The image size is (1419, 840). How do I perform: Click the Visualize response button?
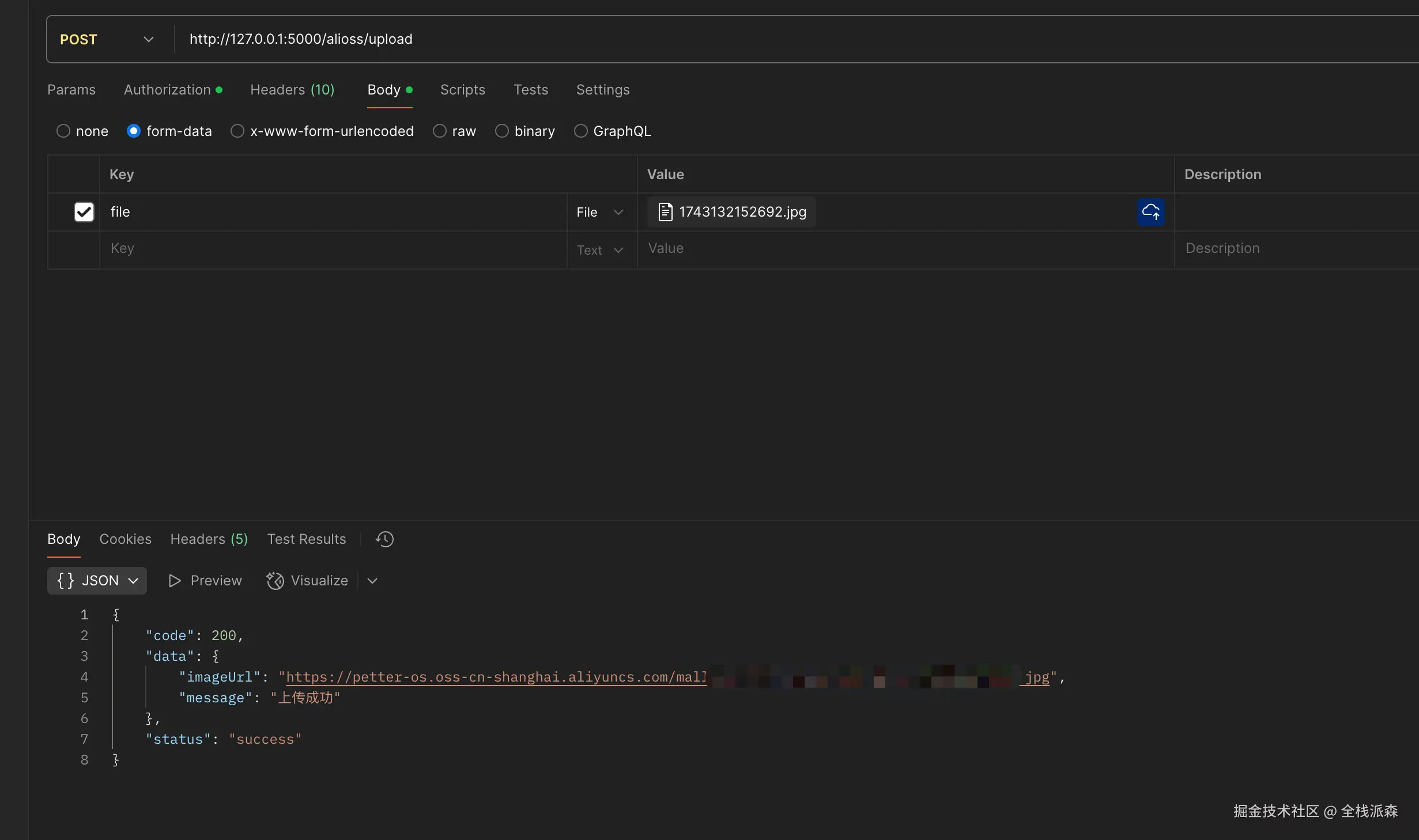coord(308,581)
